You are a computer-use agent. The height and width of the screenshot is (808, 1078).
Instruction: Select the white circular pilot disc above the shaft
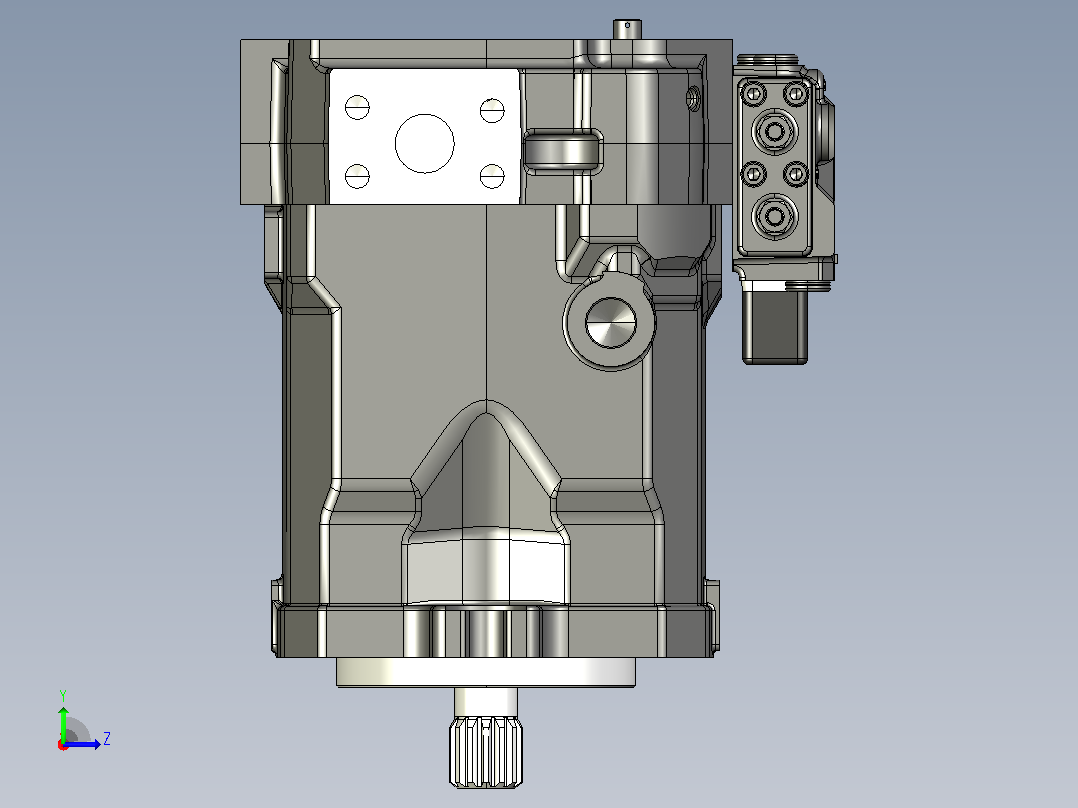(486, 672)
